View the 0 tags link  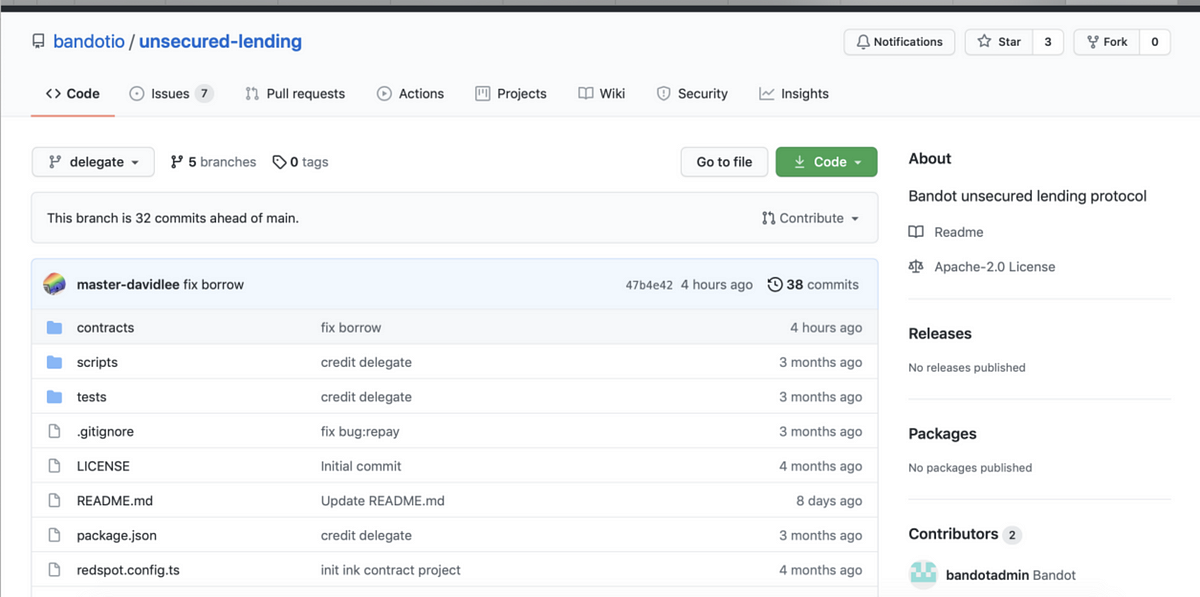pyautogui.click(x=300, y=162)
